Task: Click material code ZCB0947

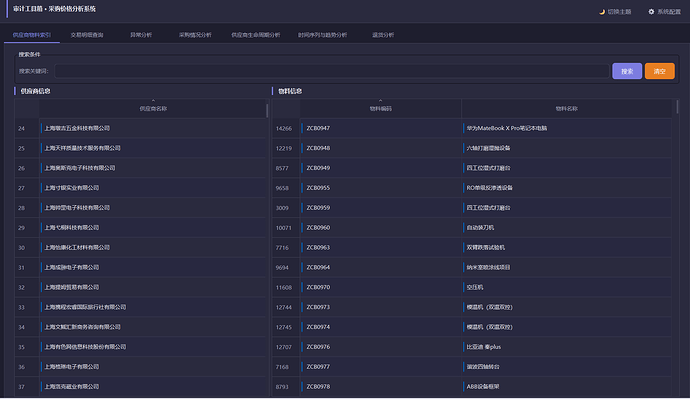Action: (318, 128)
